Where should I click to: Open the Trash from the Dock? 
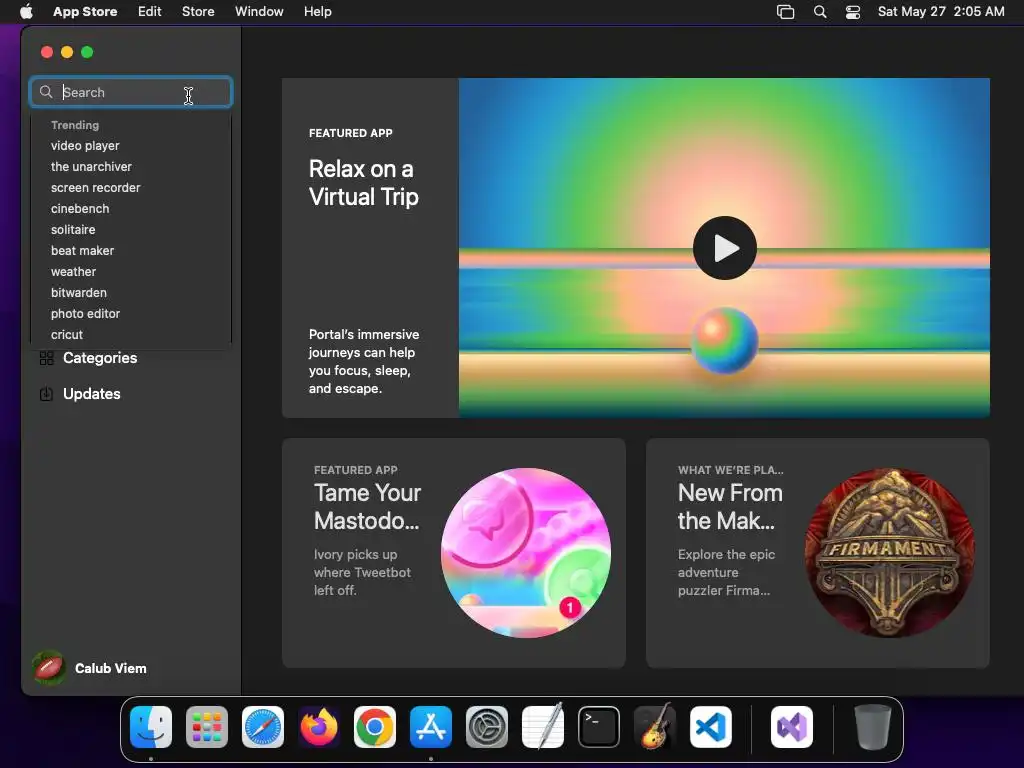[x=872, y=727]
